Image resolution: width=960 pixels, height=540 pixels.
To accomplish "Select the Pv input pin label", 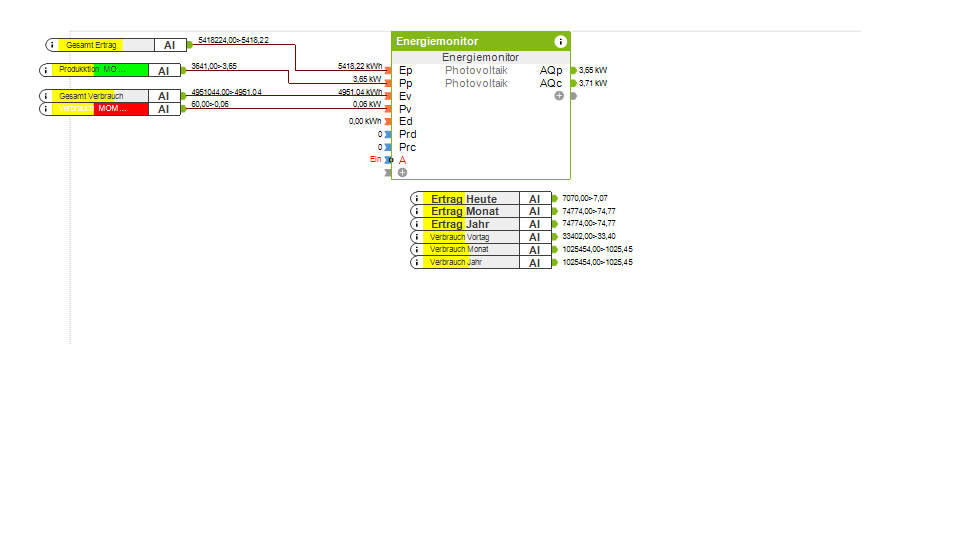I will click(405, 109).
